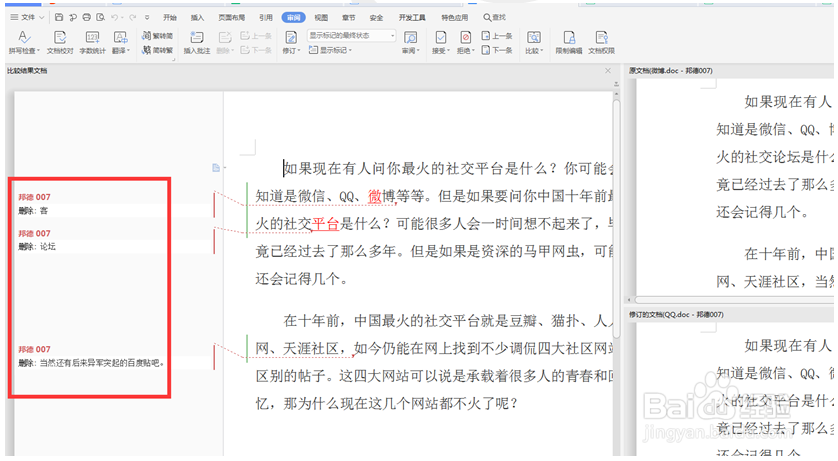The height and width of the screenshot is (461, 838).
Task: Click the Redo arrow icon
Action: pyautogui.click(x=133, y=17)
